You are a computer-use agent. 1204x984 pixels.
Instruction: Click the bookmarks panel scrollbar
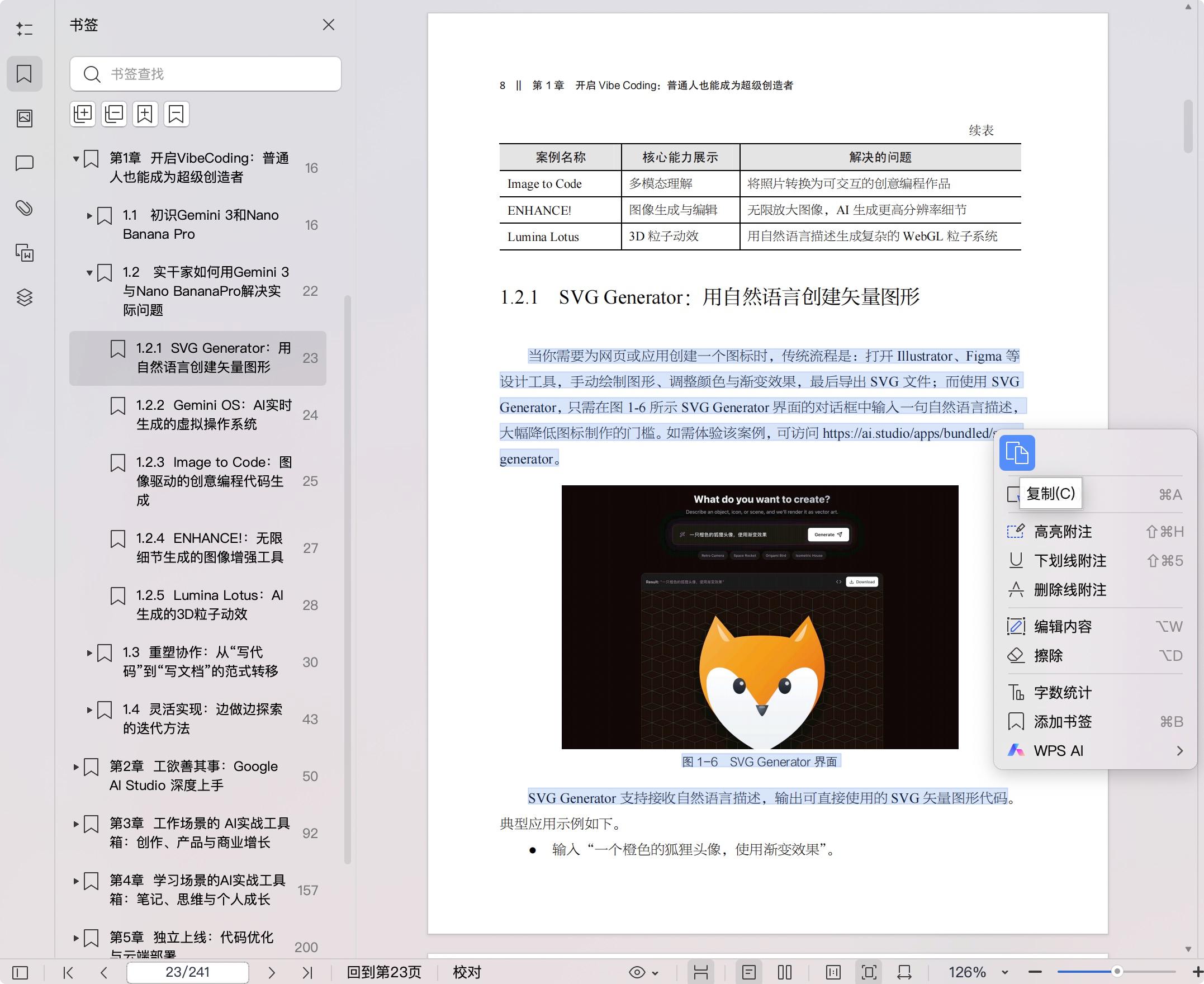tap(348, 579)
